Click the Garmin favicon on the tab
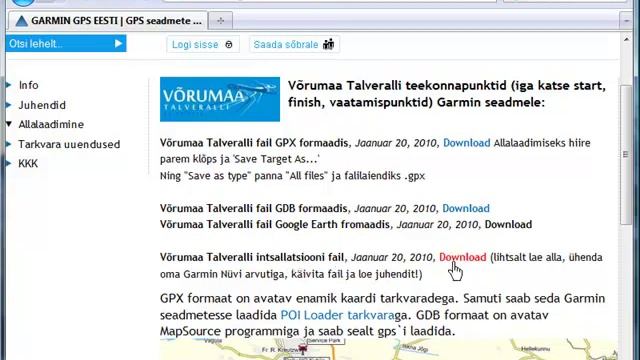The width and height of the screenshot is (640, 360). click(x=21, y=21)
